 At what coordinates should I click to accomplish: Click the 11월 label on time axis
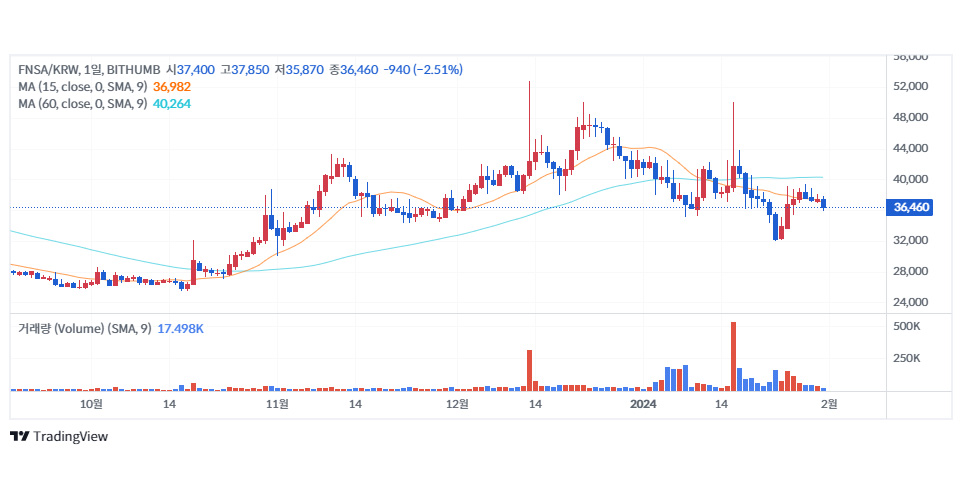point(277,404)
